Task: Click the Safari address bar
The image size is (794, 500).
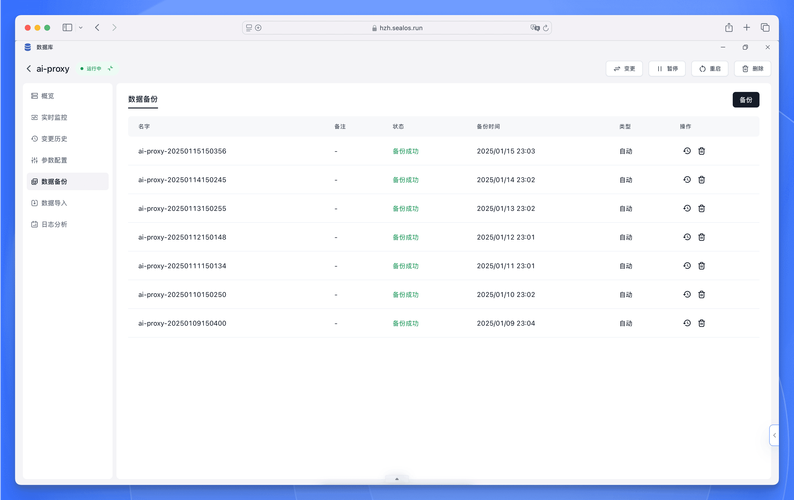Action: tap(397, 28)
